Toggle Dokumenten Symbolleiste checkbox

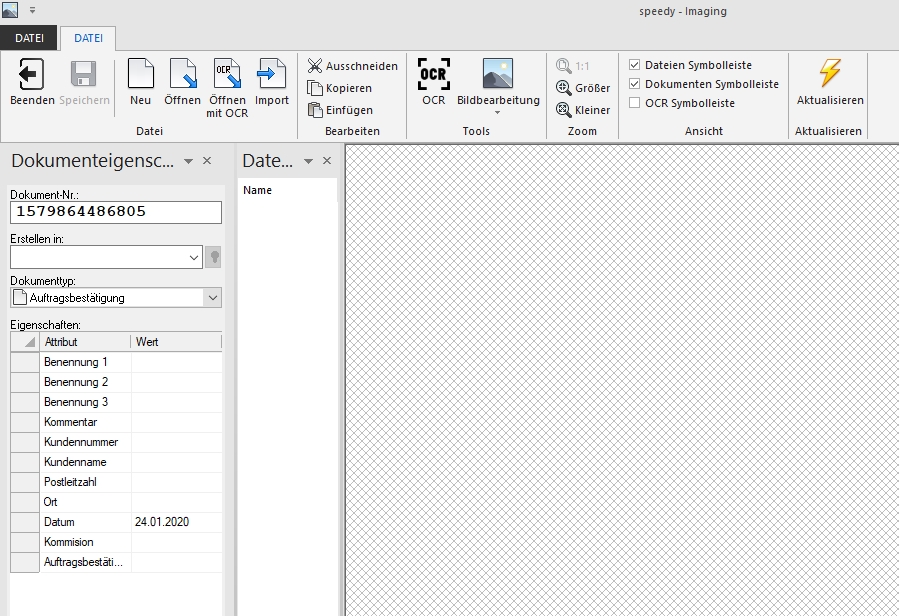(634, 84)
